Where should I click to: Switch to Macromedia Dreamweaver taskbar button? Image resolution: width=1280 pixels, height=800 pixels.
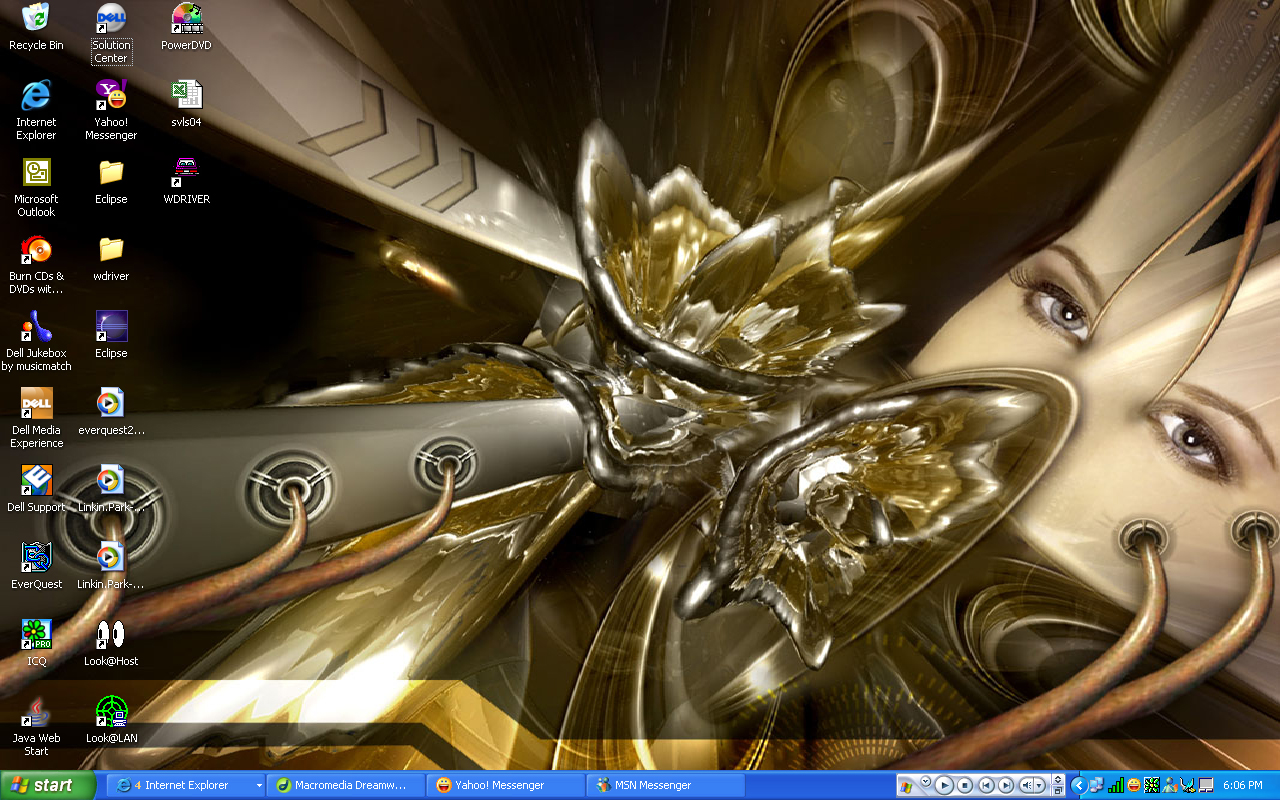[346, 785]
